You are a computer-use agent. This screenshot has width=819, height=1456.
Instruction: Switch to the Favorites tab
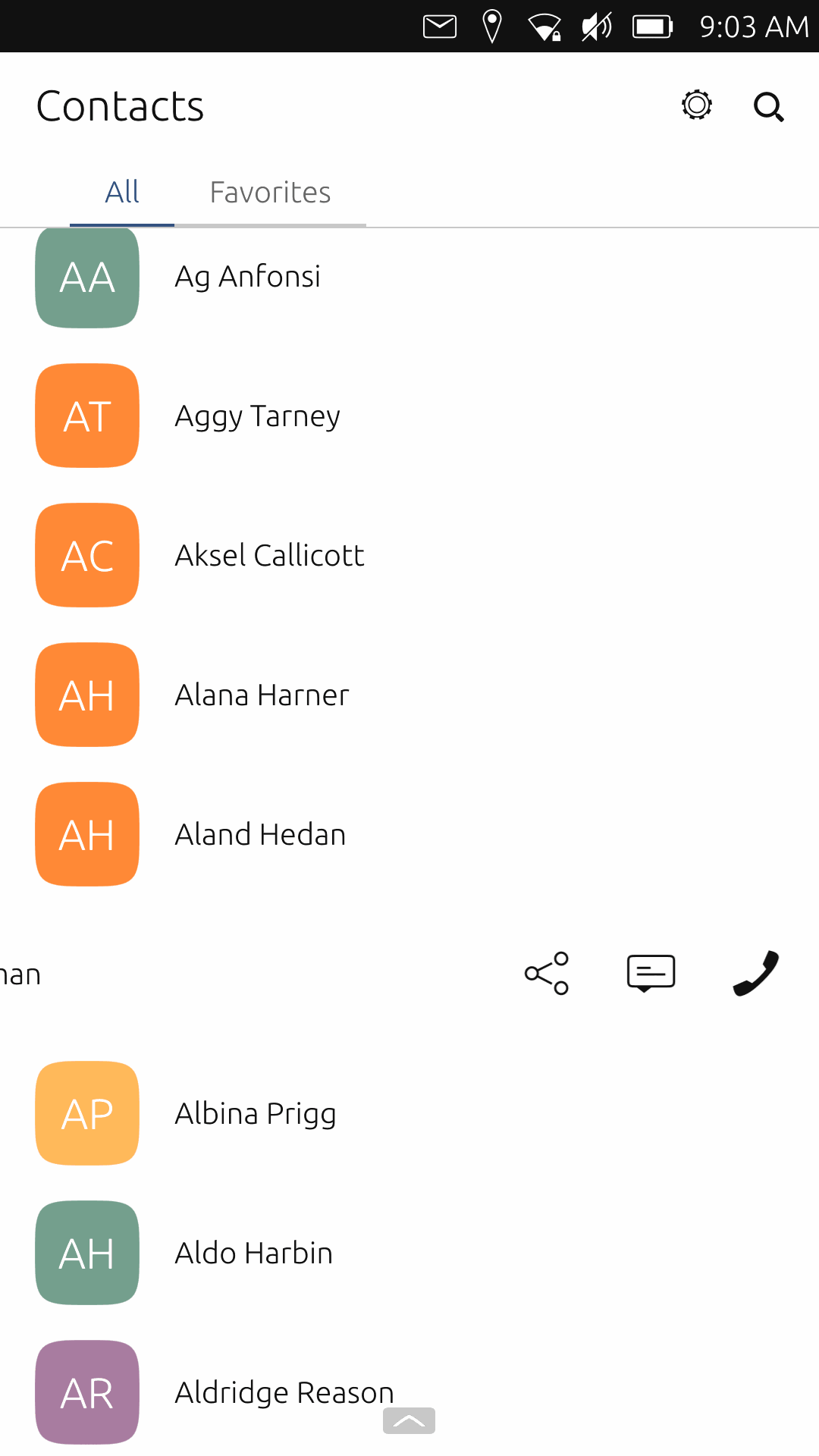point(270,192)
